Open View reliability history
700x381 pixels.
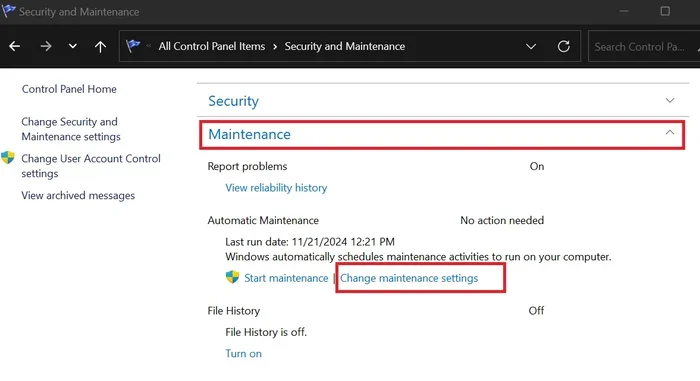276,188
